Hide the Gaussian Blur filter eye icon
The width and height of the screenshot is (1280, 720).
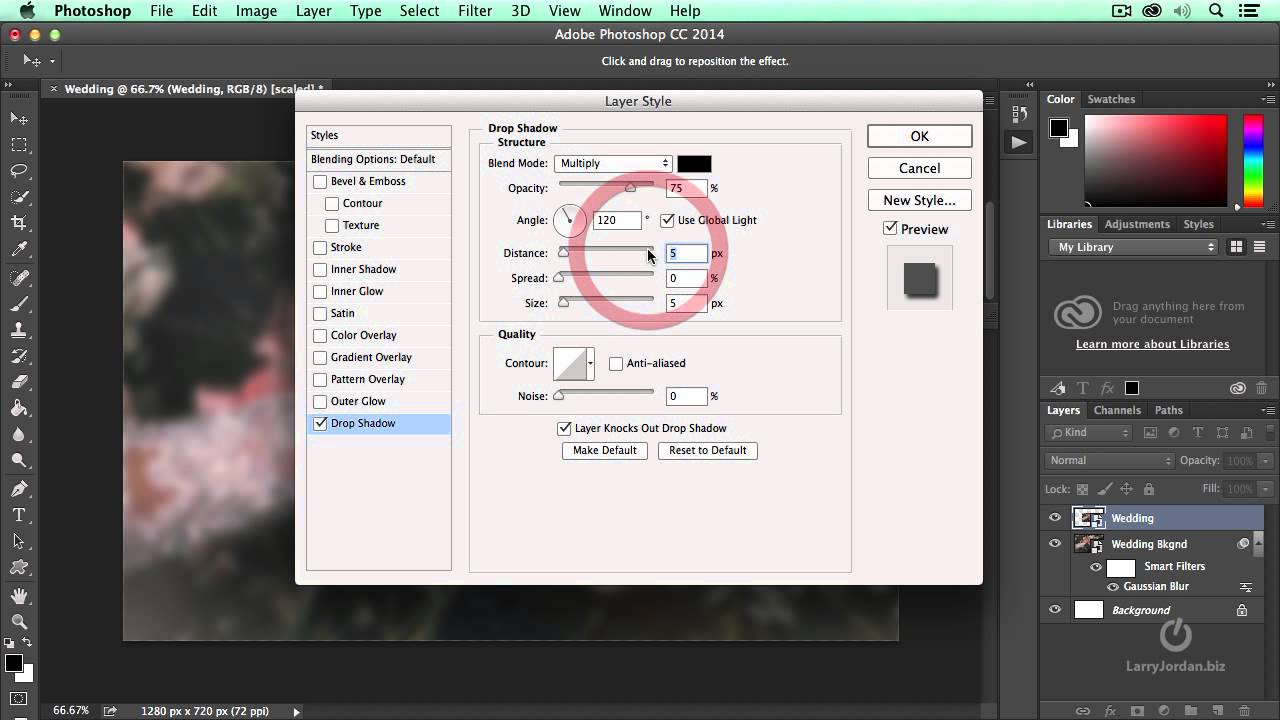point(1113,587)
